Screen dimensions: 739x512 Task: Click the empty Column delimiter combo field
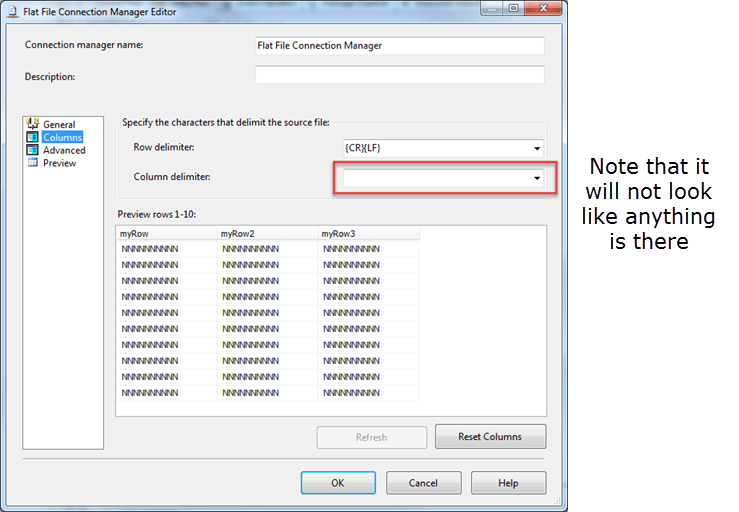coord(443,178)
